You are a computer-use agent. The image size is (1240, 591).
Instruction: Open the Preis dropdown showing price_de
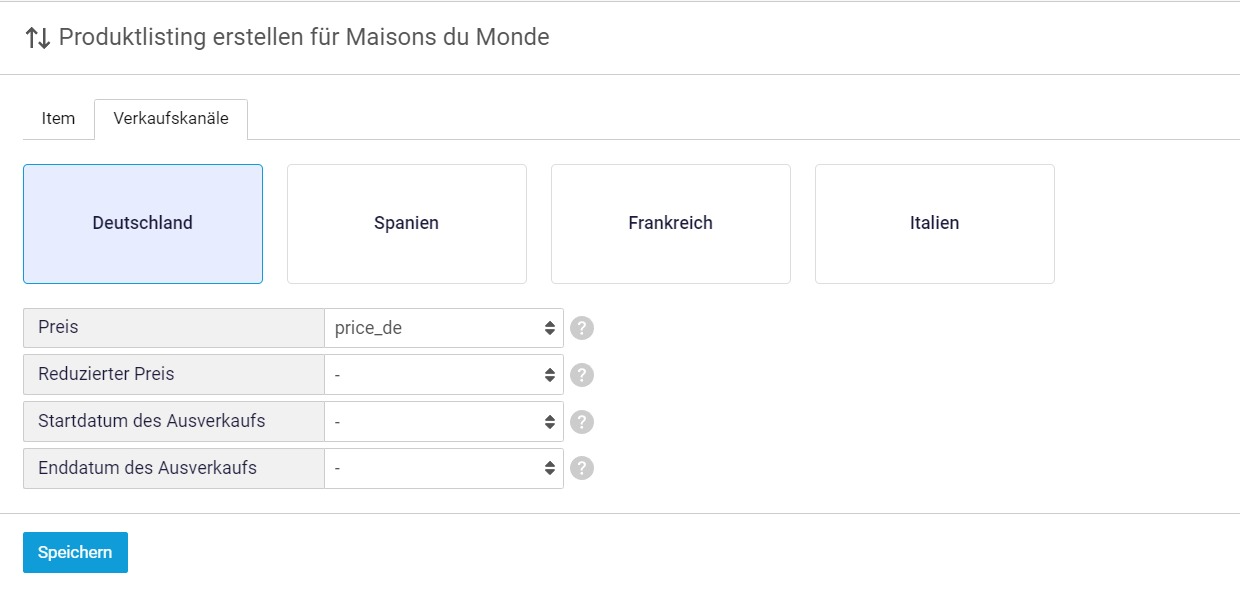point(444,328)
